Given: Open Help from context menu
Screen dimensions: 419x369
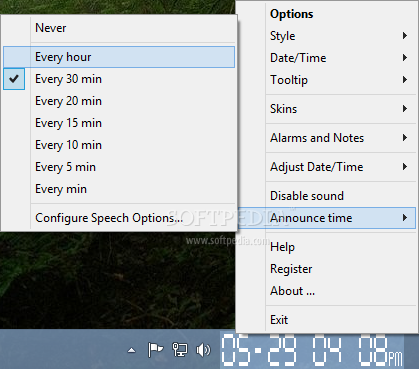Looking at the screenshot, I should 327,247.
